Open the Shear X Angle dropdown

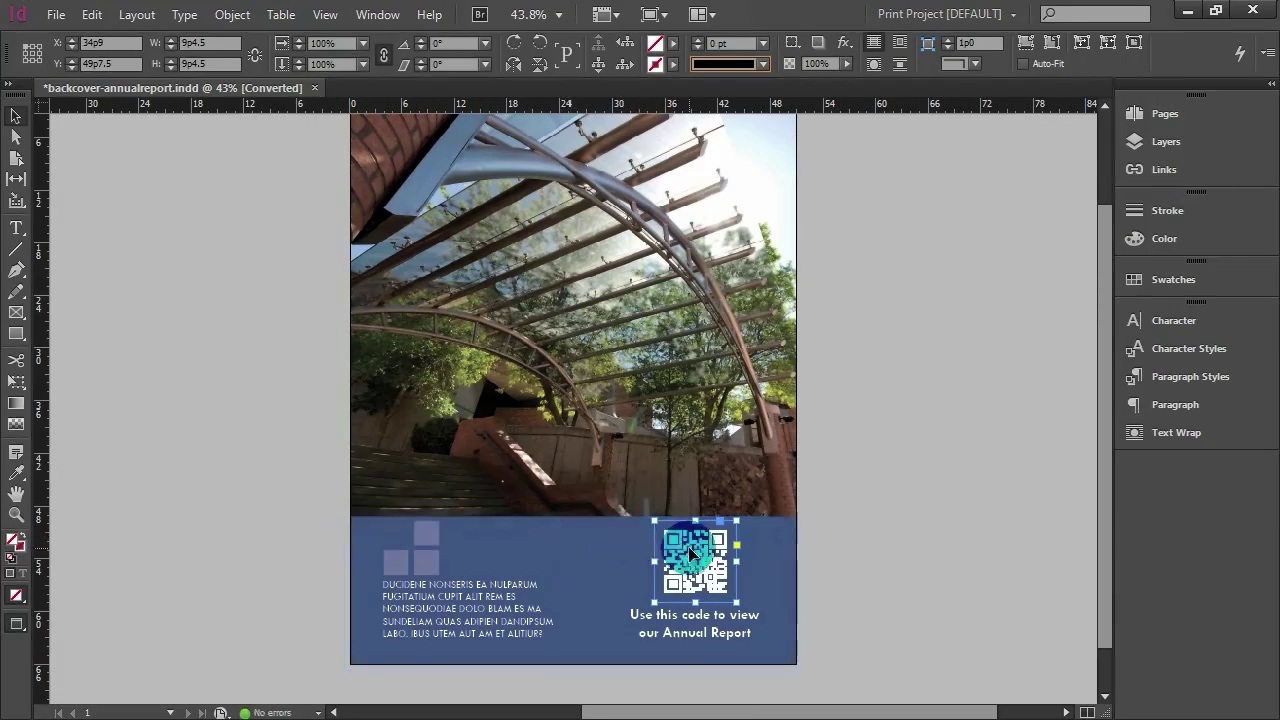485,64
